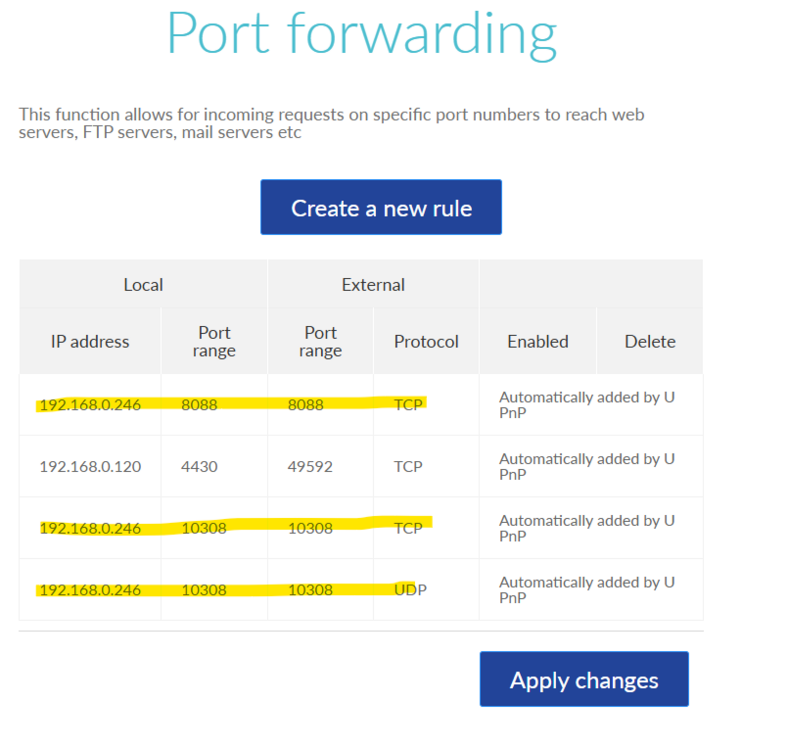Click the function description paragraph text
788x750 pixels.
(x=331, y=124)
